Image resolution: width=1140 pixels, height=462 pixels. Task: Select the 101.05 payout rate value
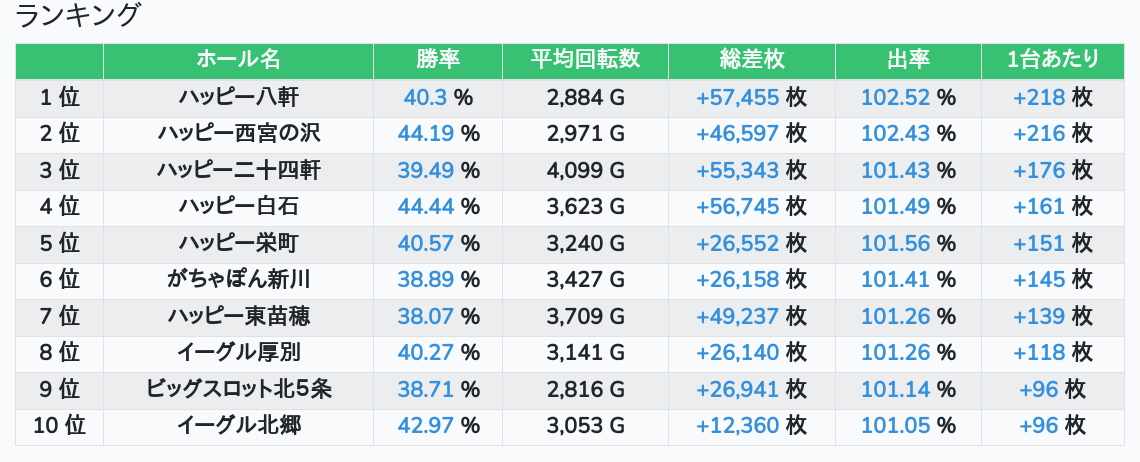point(896,426)
